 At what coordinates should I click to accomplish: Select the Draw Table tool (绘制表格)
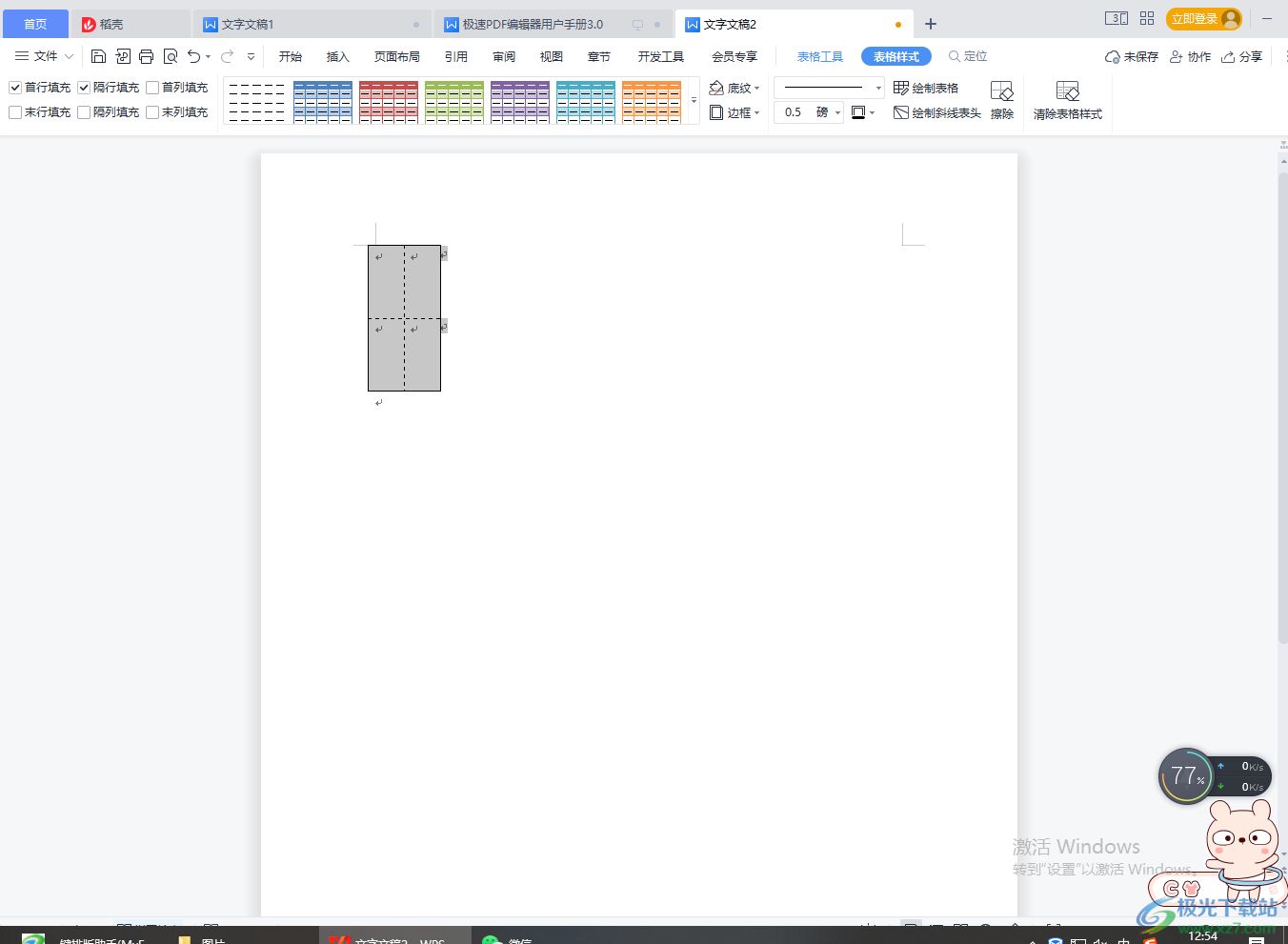[x=926, y=88]
